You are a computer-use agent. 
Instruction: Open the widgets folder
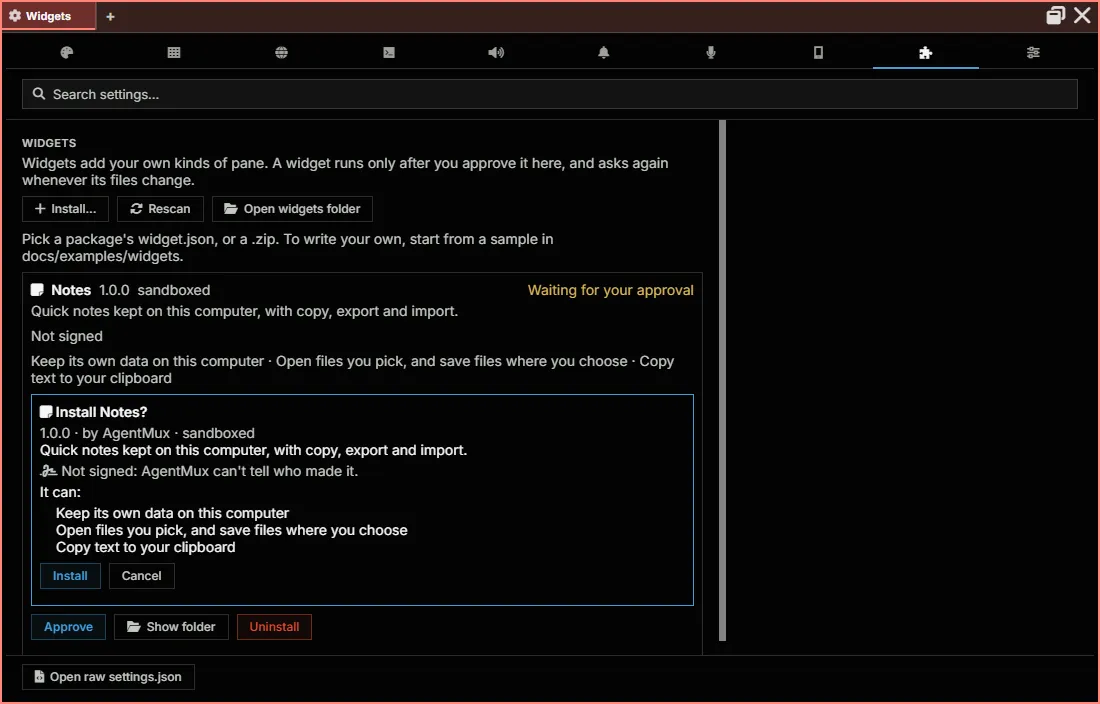click(x=292, y=209)
